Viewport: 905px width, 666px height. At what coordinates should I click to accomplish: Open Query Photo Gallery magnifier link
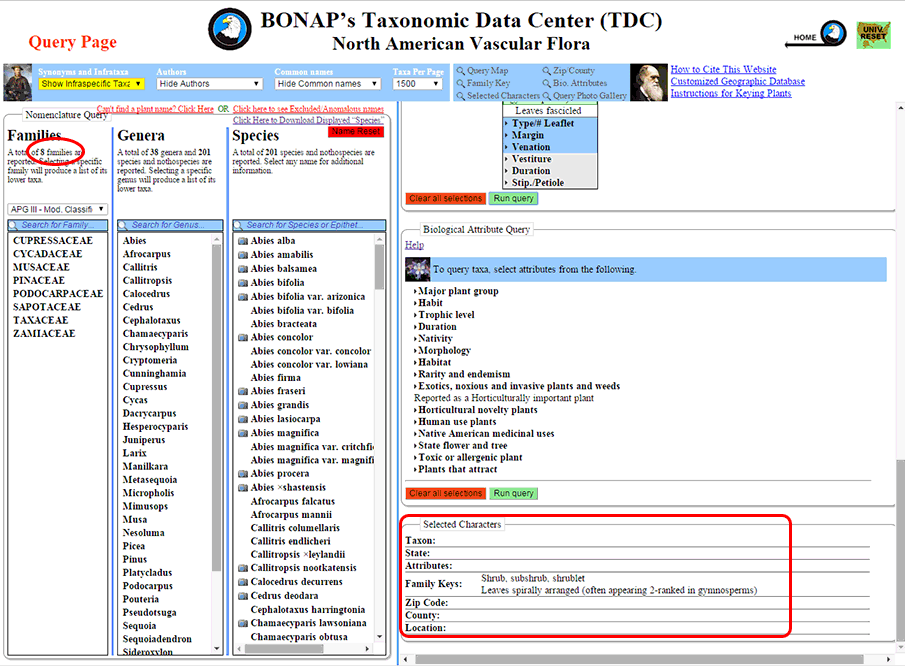[585, 96]
